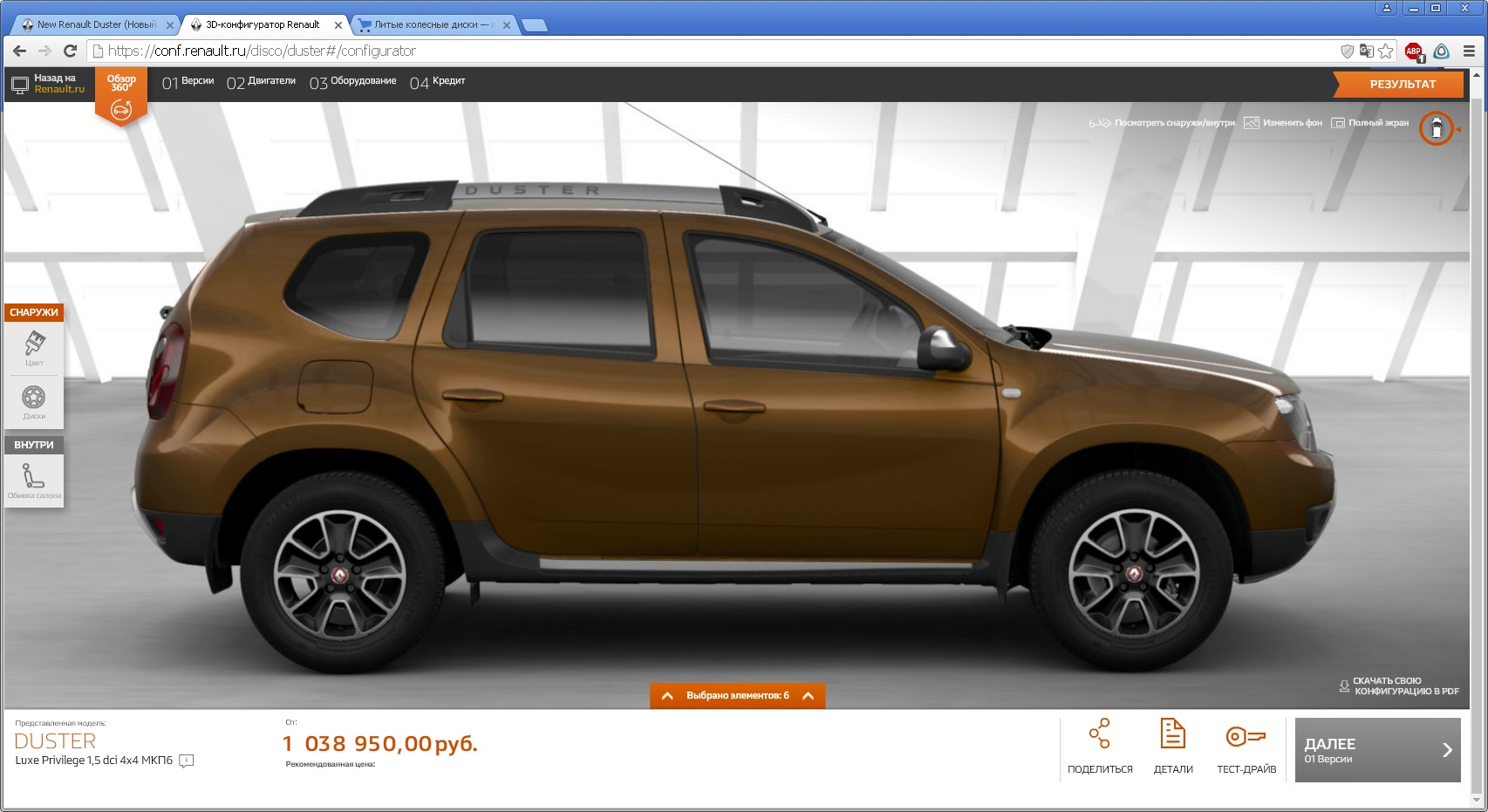1488x812 pixels.
Task: Open the Chrome menu (hamburger)
Action: click(1470, 51)
